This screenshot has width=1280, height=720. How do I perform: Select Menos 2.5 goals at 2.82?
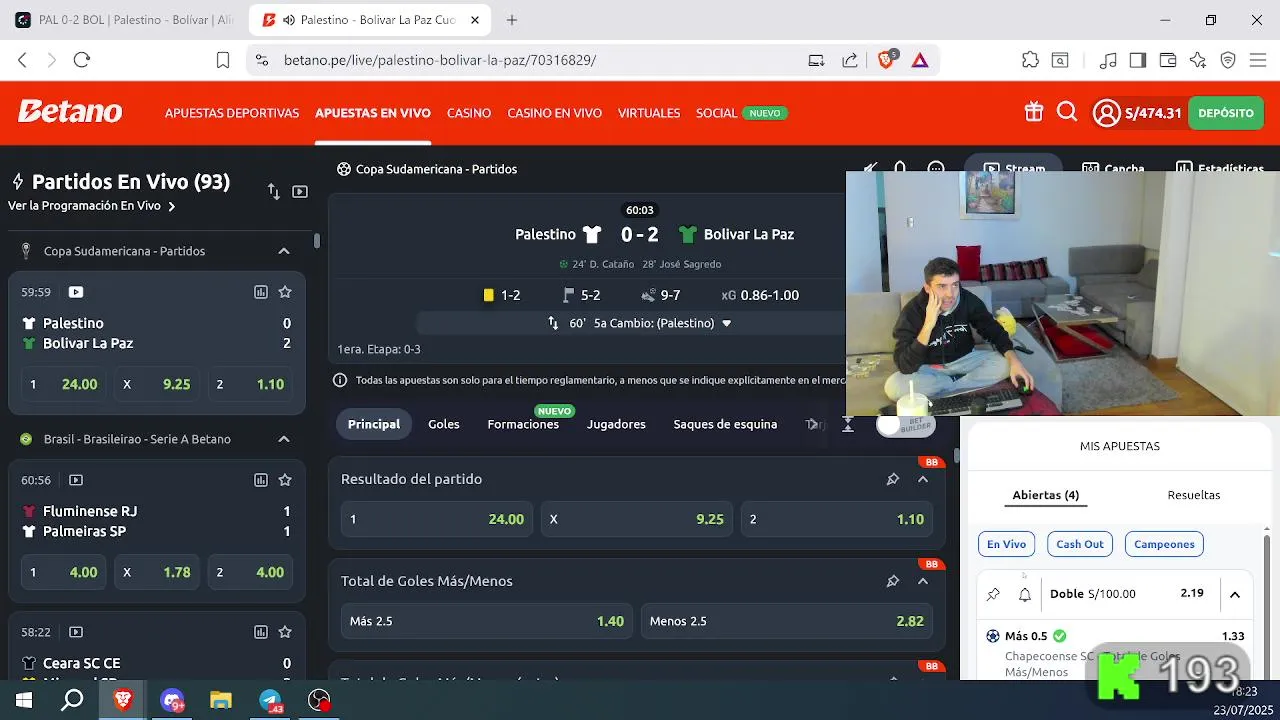point(786,621)
